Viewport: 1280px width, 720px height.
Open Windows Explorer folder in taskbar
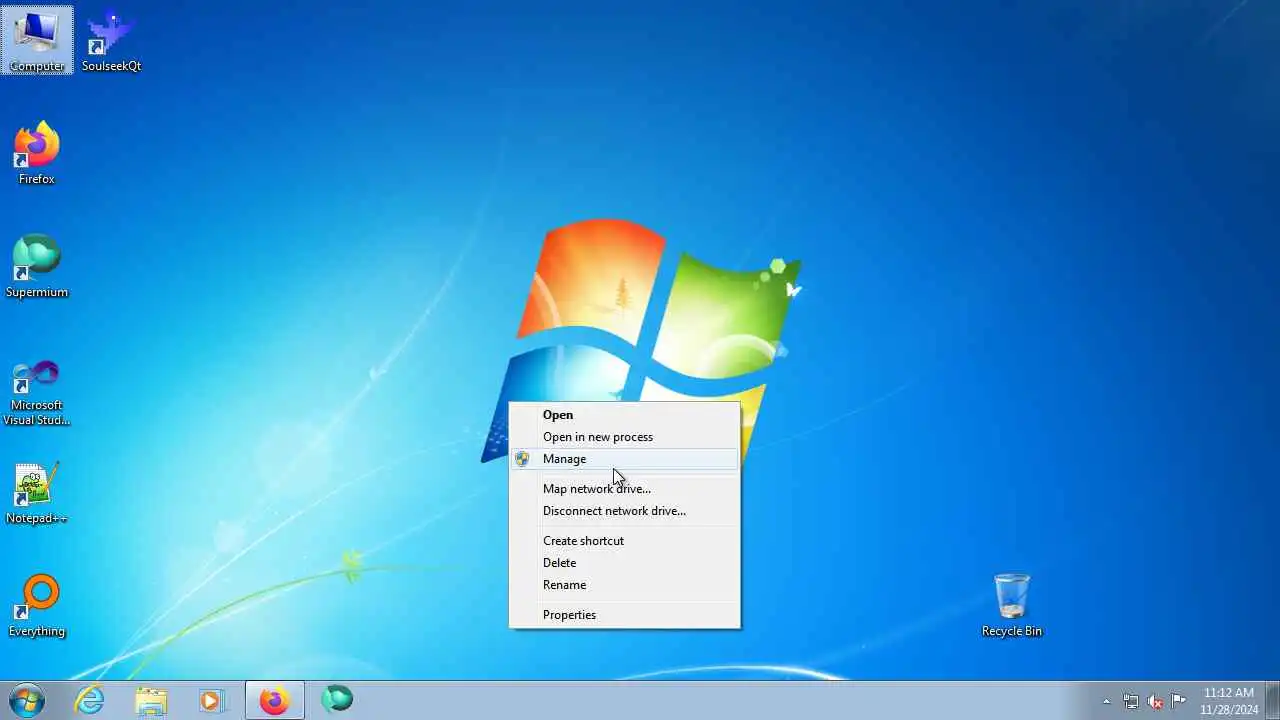click(152, 700)
